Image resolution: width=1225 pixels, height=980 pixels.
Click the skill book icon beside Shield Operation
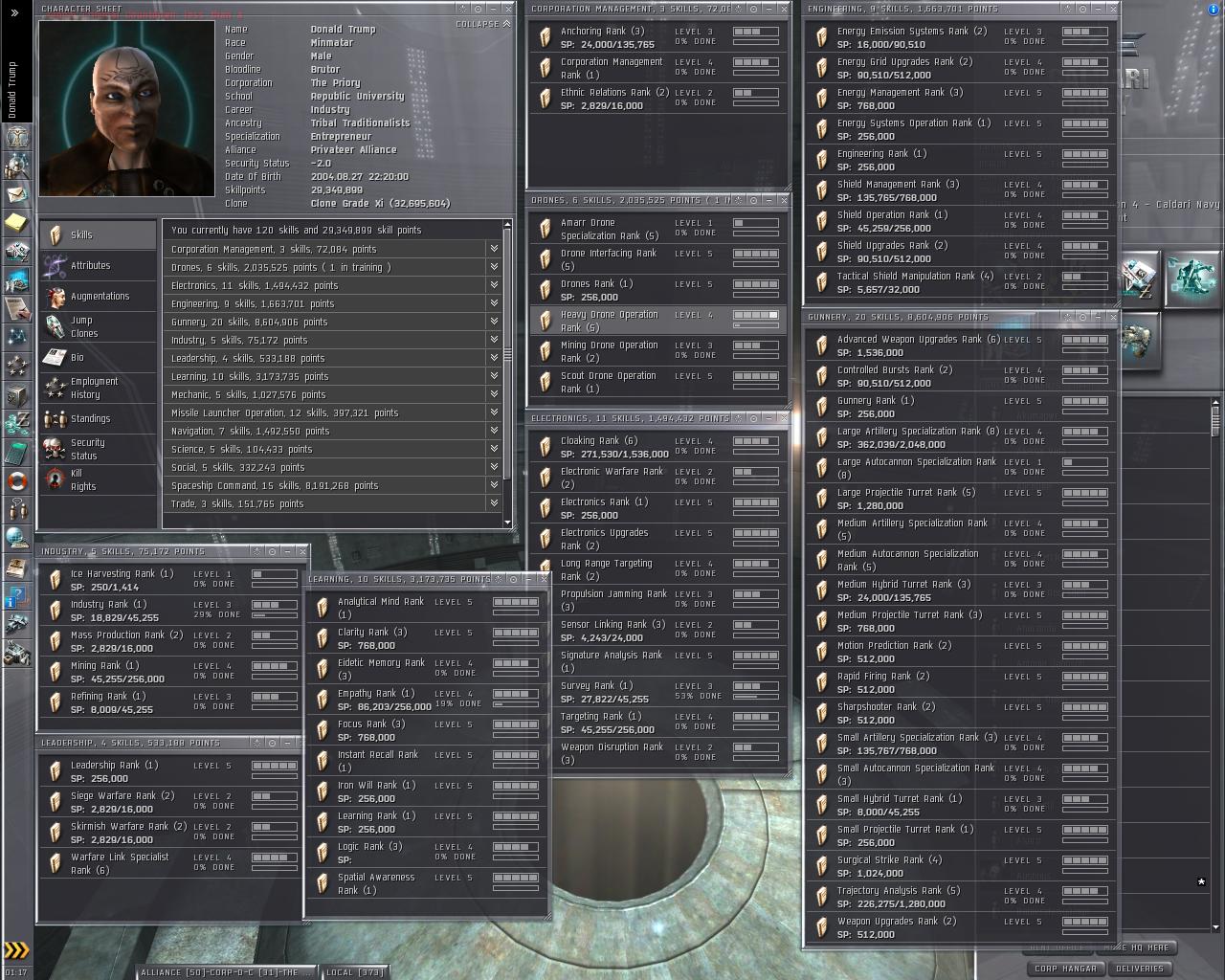821,221
